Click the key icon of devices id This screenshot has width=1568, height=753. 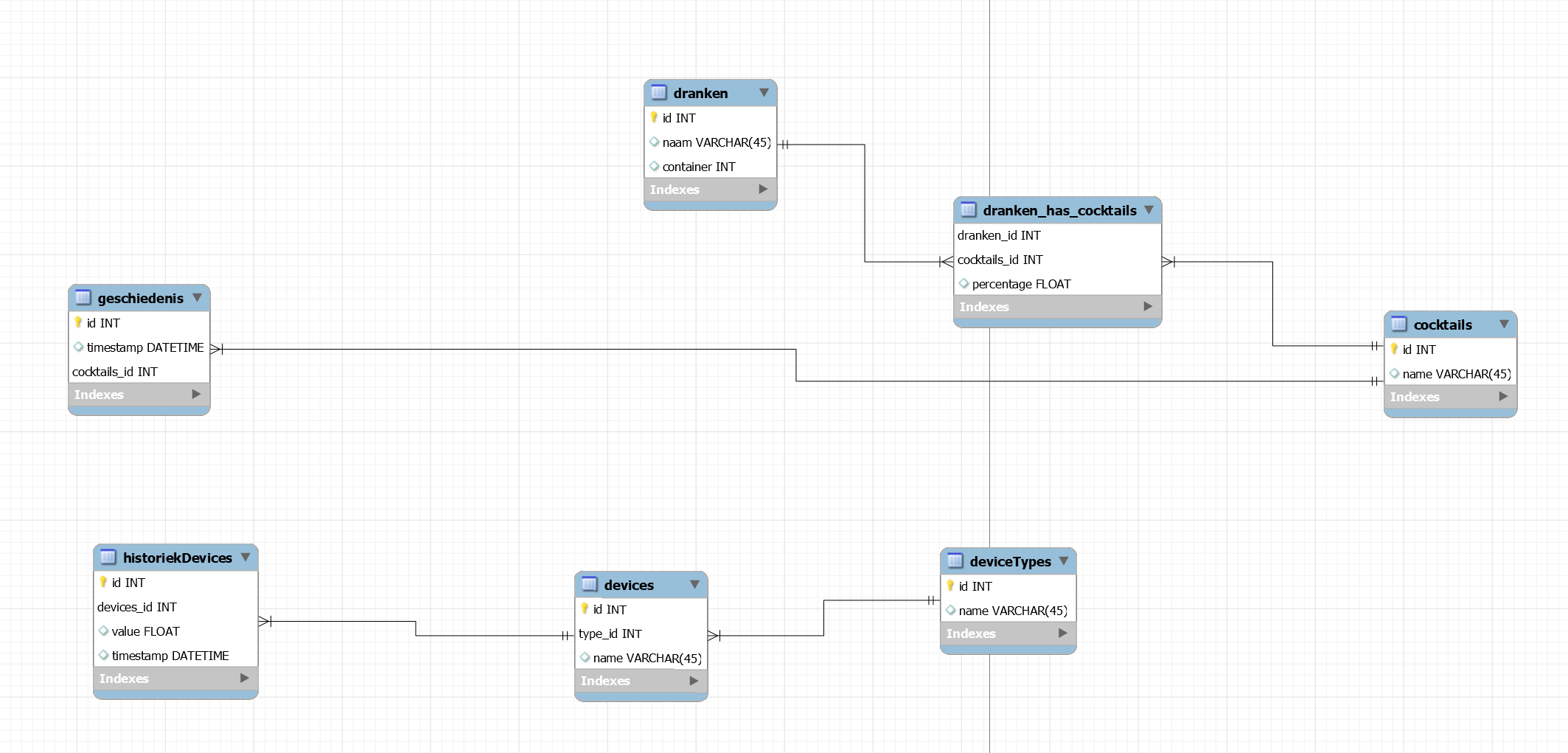[585, 608]
